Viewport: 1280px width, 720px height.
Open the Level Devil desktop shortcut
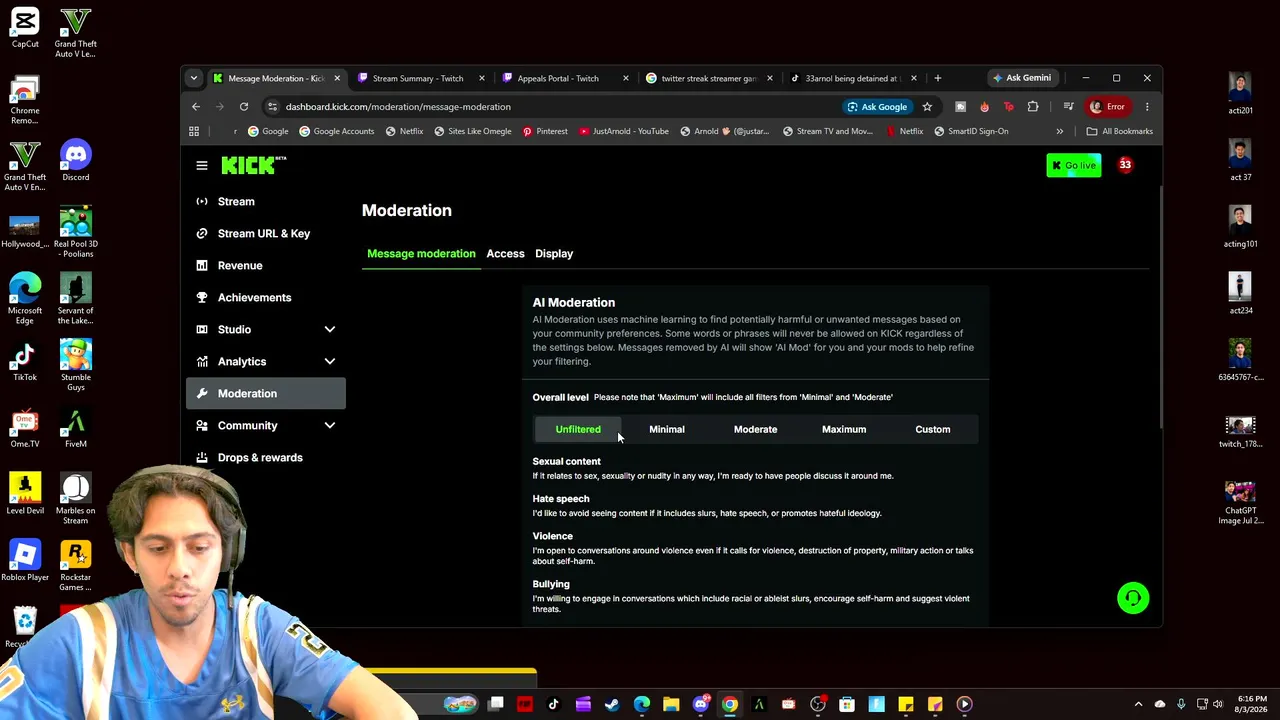(x=25, y=495)
